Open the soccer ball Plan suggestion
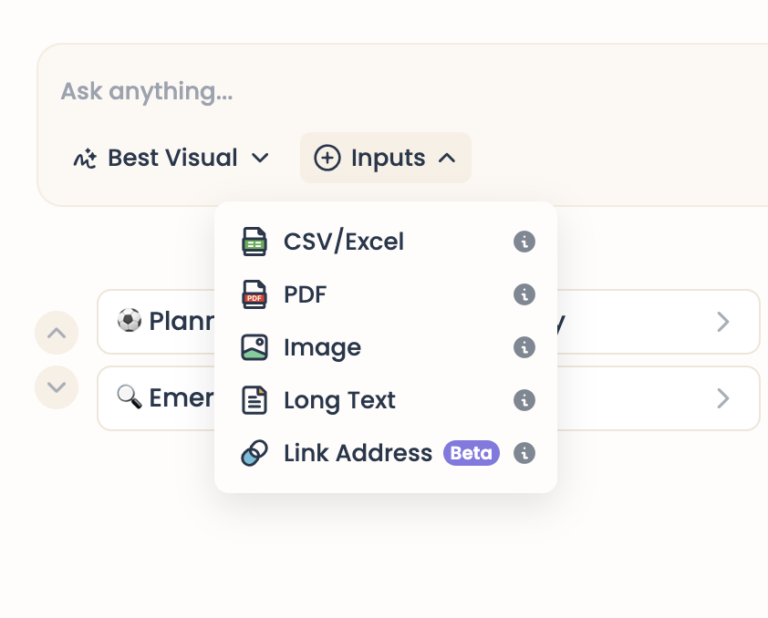Viewport: 768px width, 618px height. 160,322
